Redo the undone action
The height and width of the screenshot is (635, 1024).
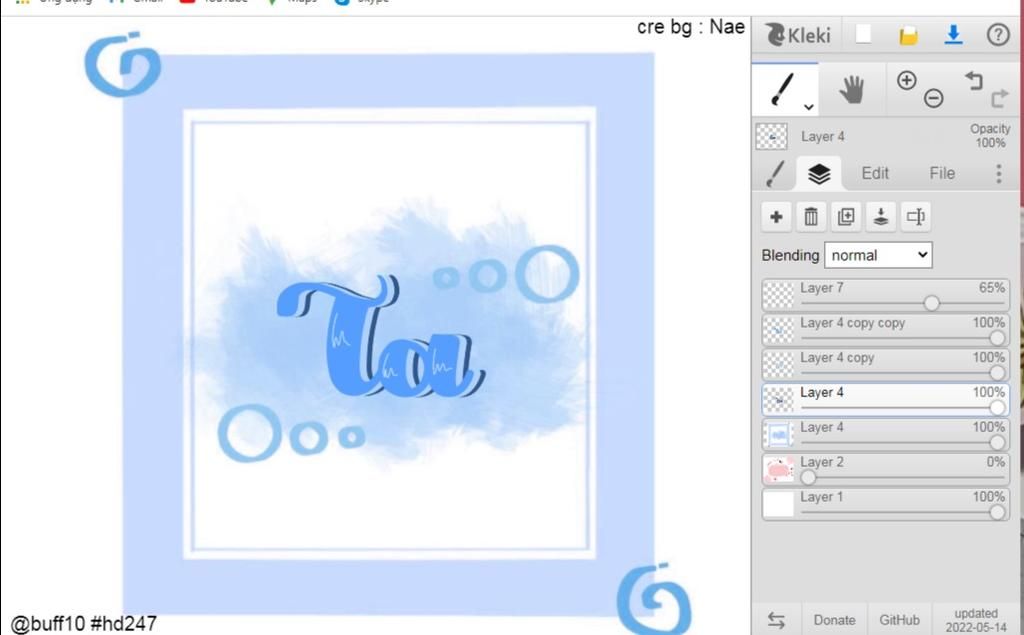coord(999,99)
